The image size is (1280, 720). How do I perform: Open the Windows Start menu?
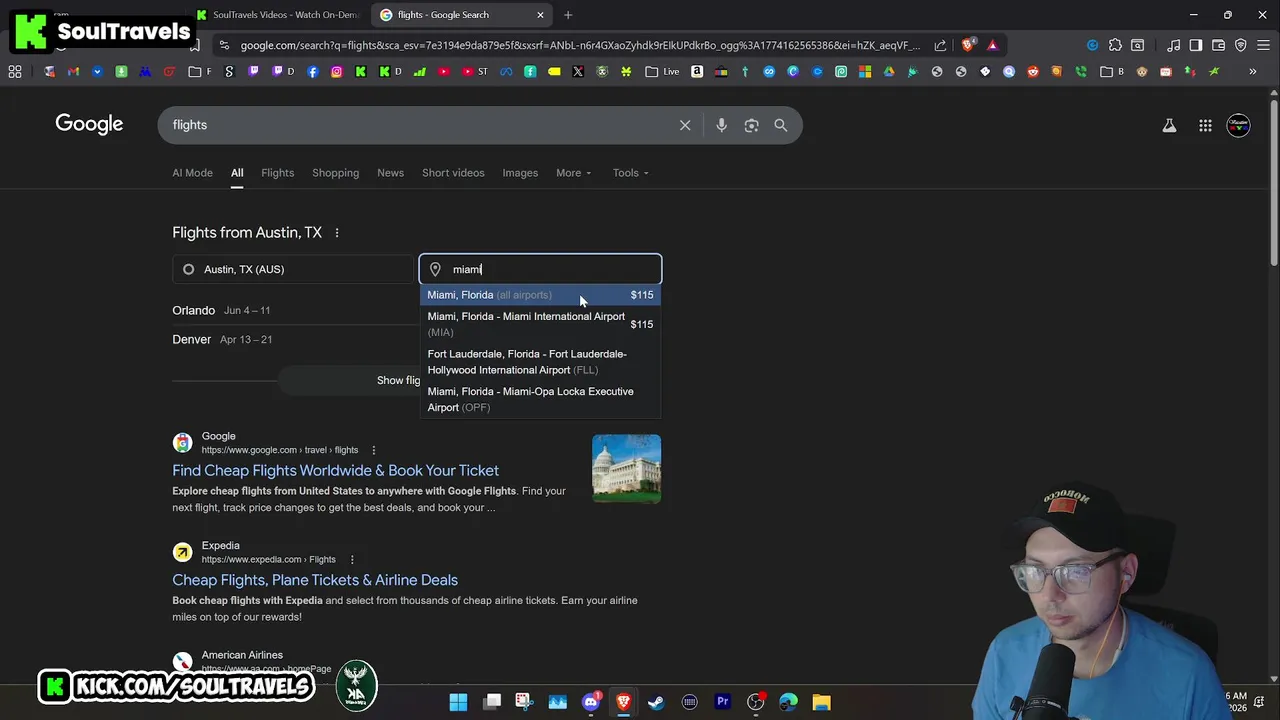coord(458,702)
